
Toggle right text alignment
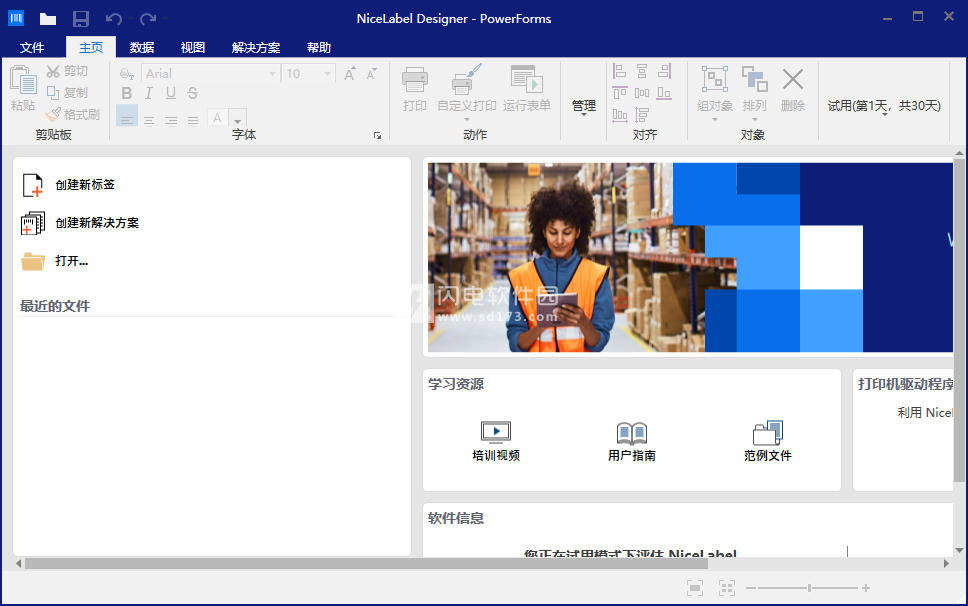(x=171, y=120)
